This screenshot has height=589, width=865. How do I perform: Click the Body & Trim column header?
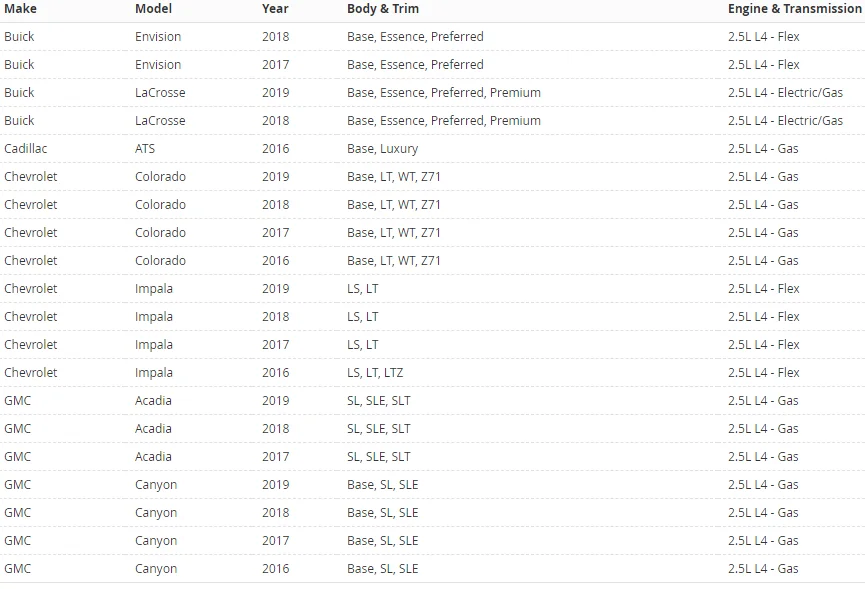(383, 9)
